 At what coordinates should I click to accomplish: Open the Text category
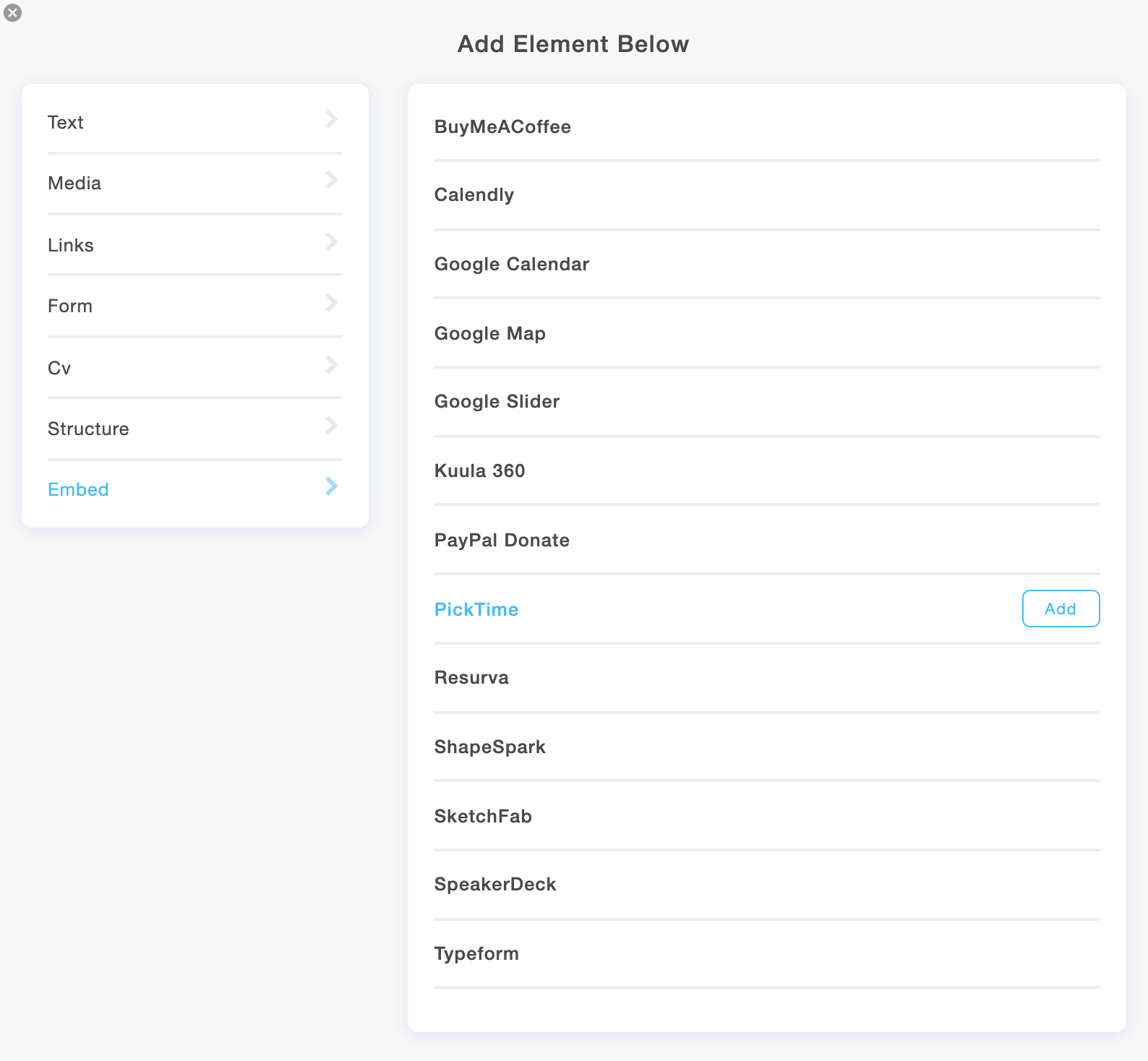point(195,122)
